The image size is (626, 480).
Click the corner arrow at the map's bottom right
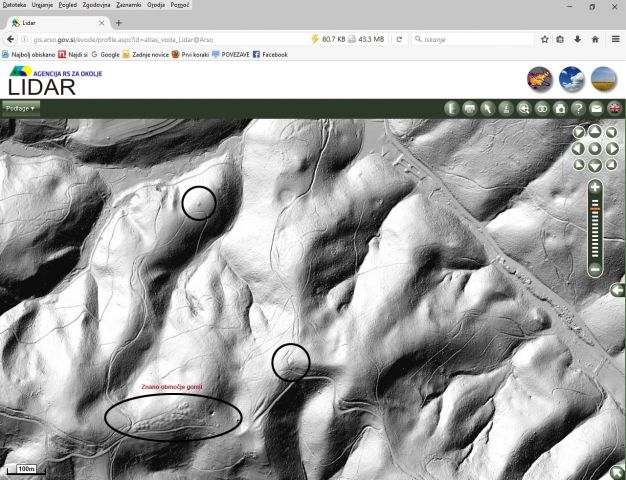(618, 472)
